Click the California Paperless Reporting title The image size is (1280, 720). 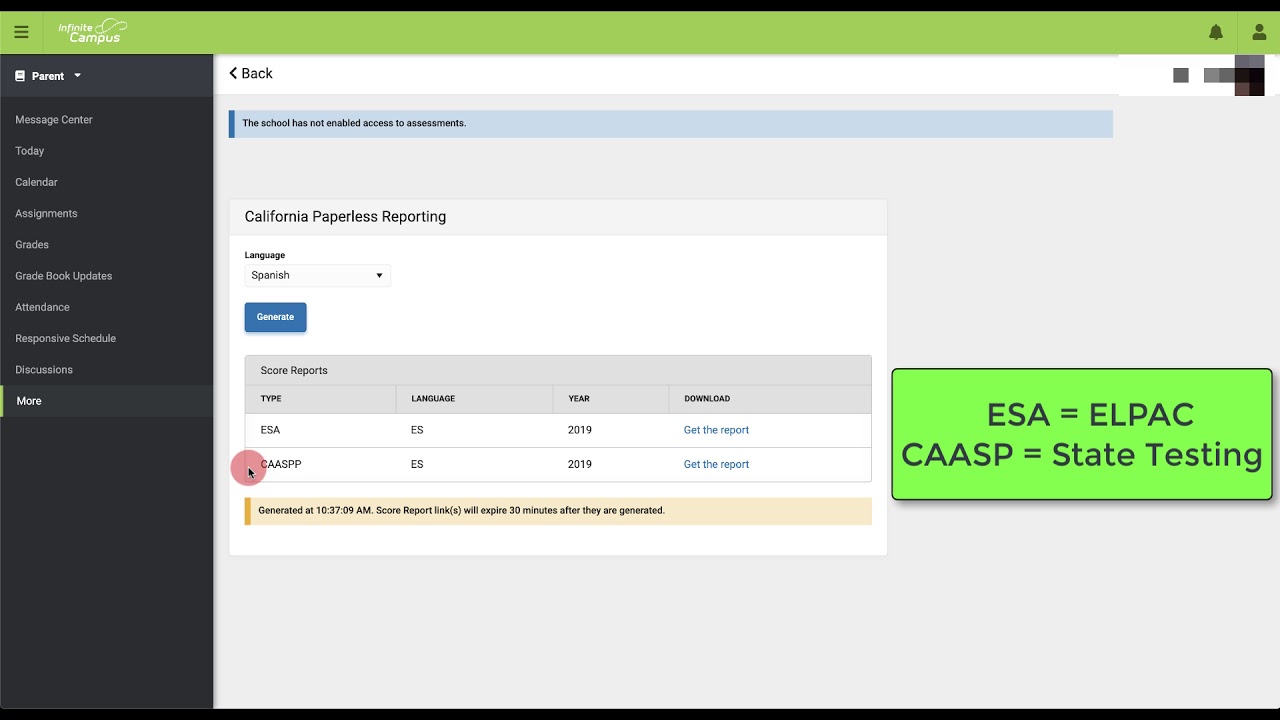345,216
